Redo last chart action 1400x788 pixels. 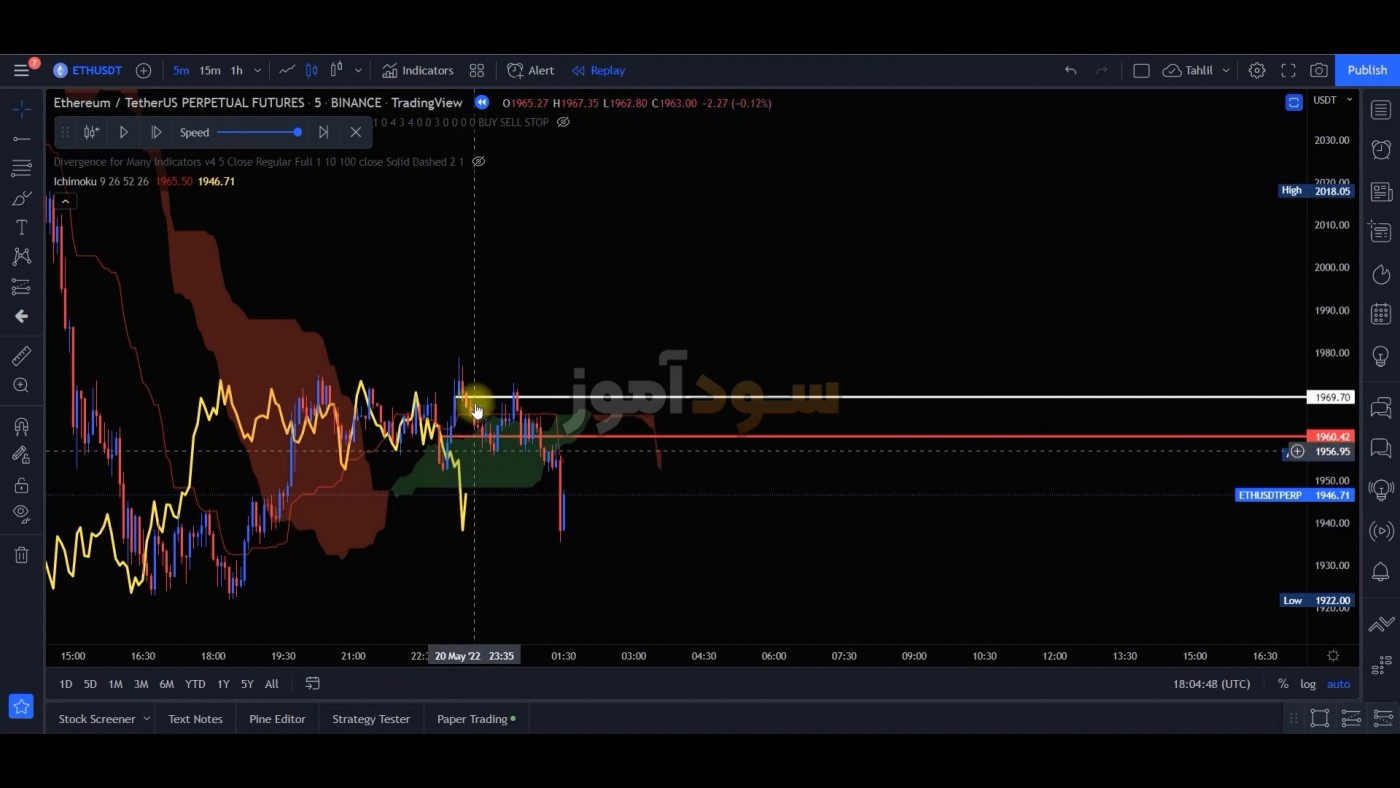tap(1102, 70)
